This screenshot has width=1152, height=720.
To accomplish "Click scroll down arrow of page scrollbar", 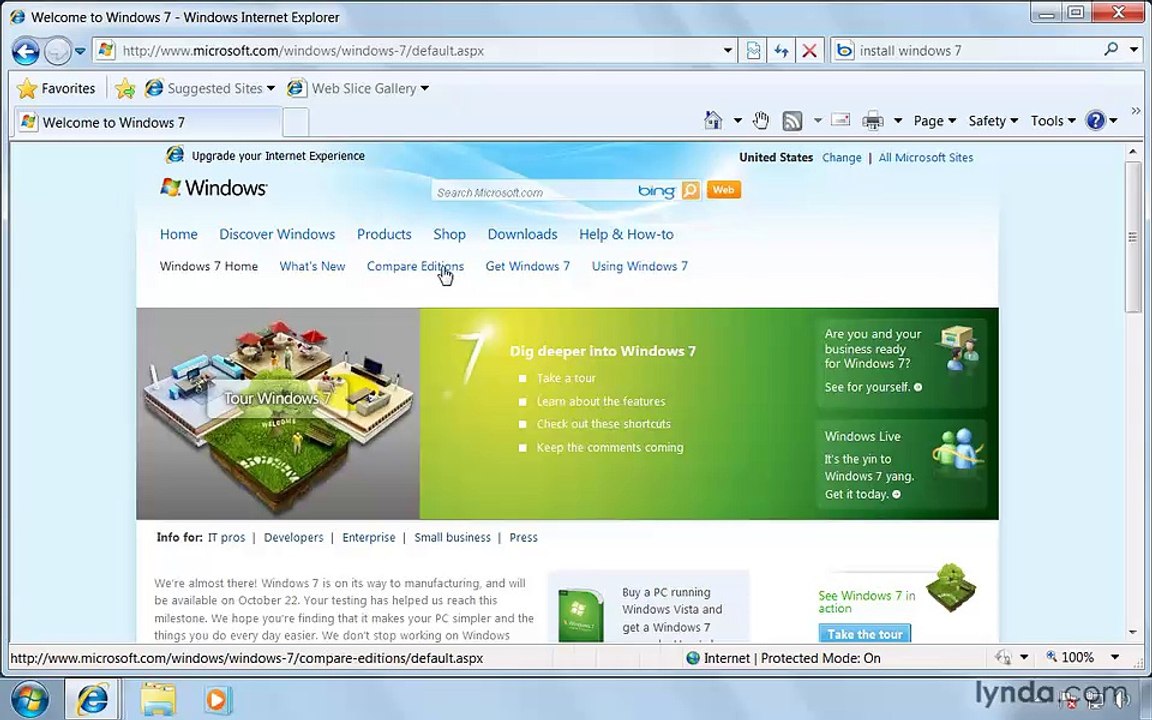I will tap(1132, 633).
